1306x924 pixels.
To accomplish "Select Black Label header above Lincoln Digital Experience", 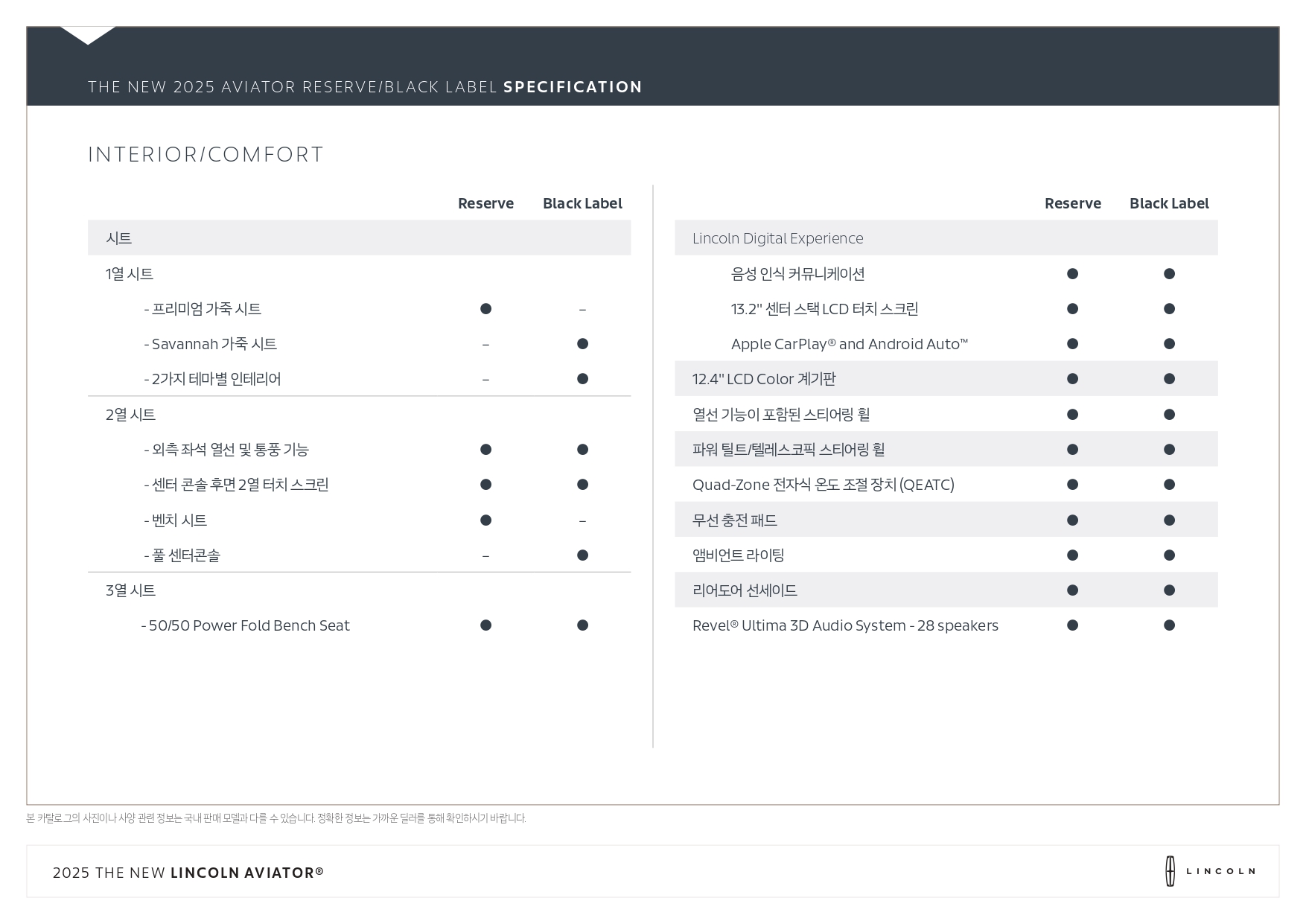I will [x=1169, y=203].
